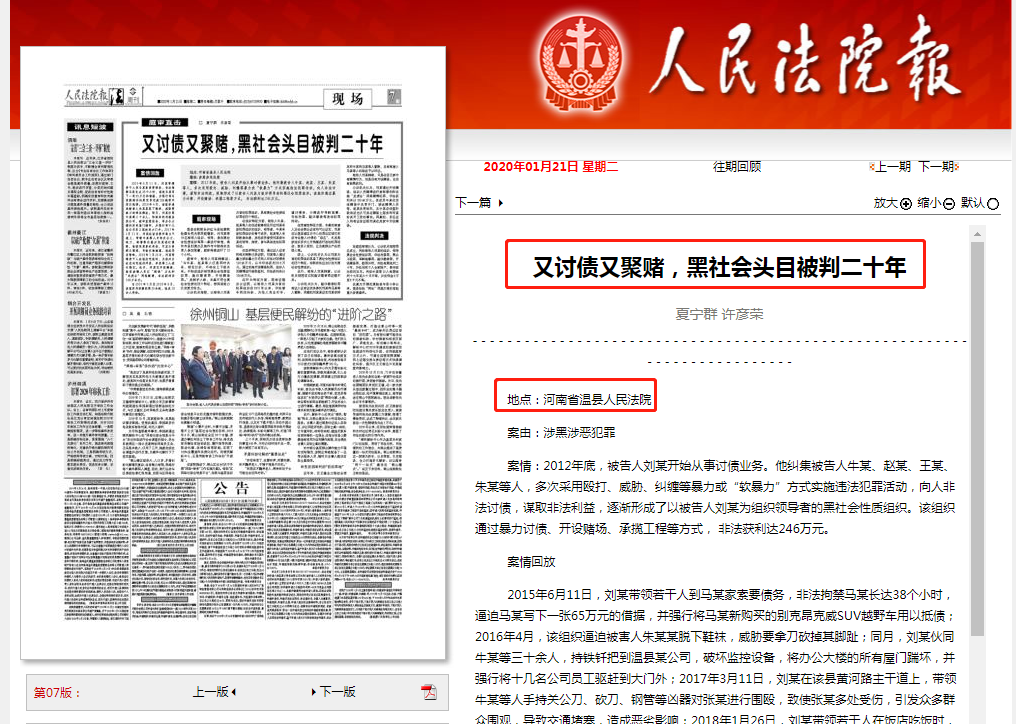Open the PDF download icon

pos(429,692)
